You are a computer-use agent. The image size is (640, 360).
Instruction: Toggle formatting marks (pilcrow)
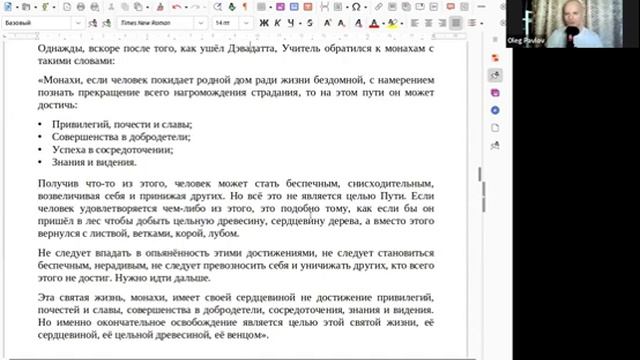pos(245,7)
